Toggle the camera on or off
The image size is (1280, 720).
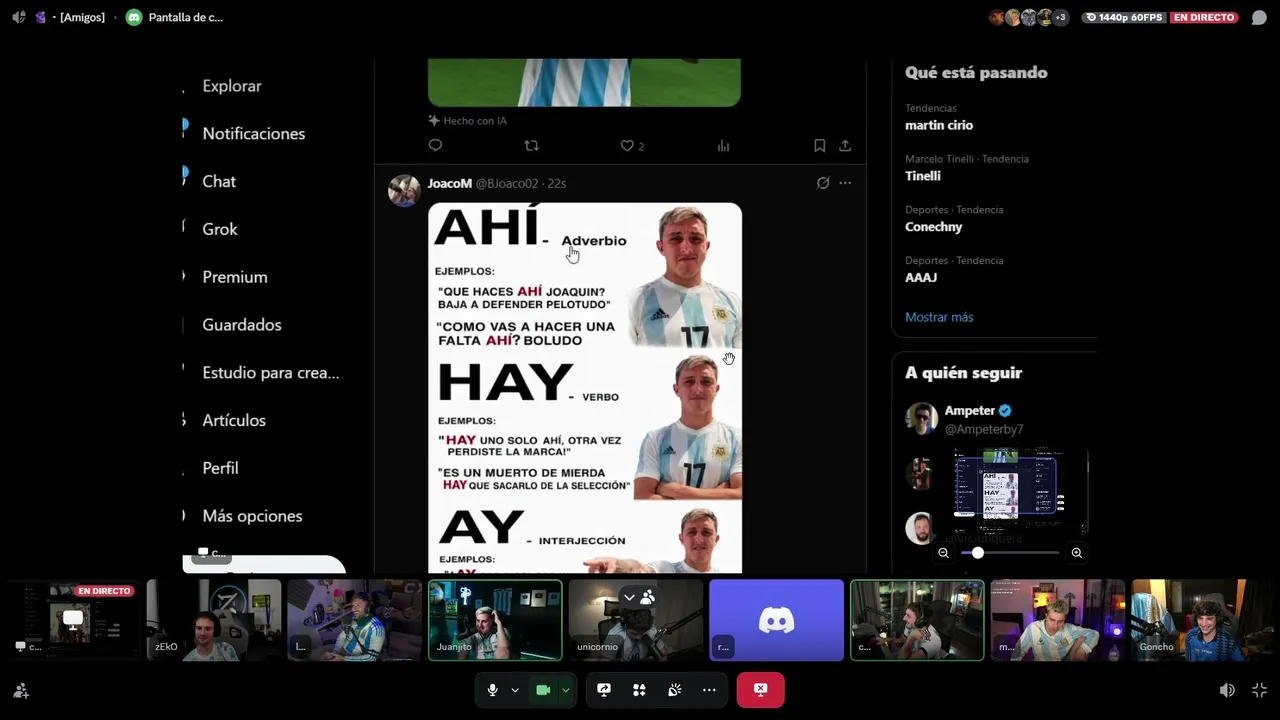click(543, 690)
